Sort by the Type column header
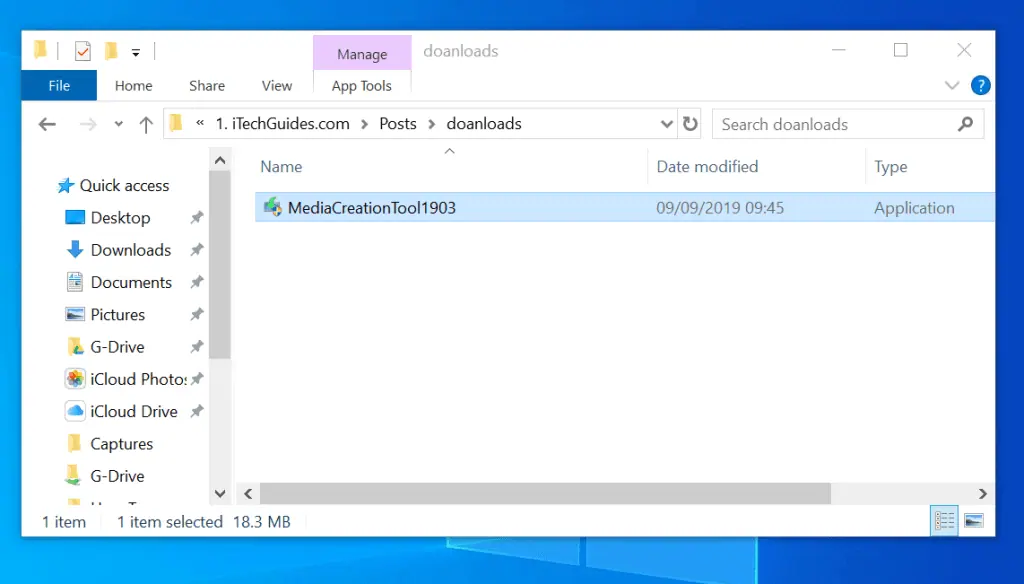 (x=891, y=167)
